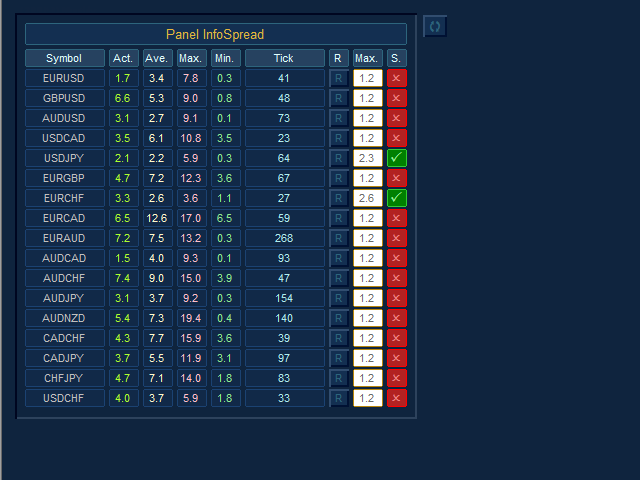Toggle the green check status for EURCHF
This screenshot has height=480, width=640.
pyautogui.click(x=397, y=198)
